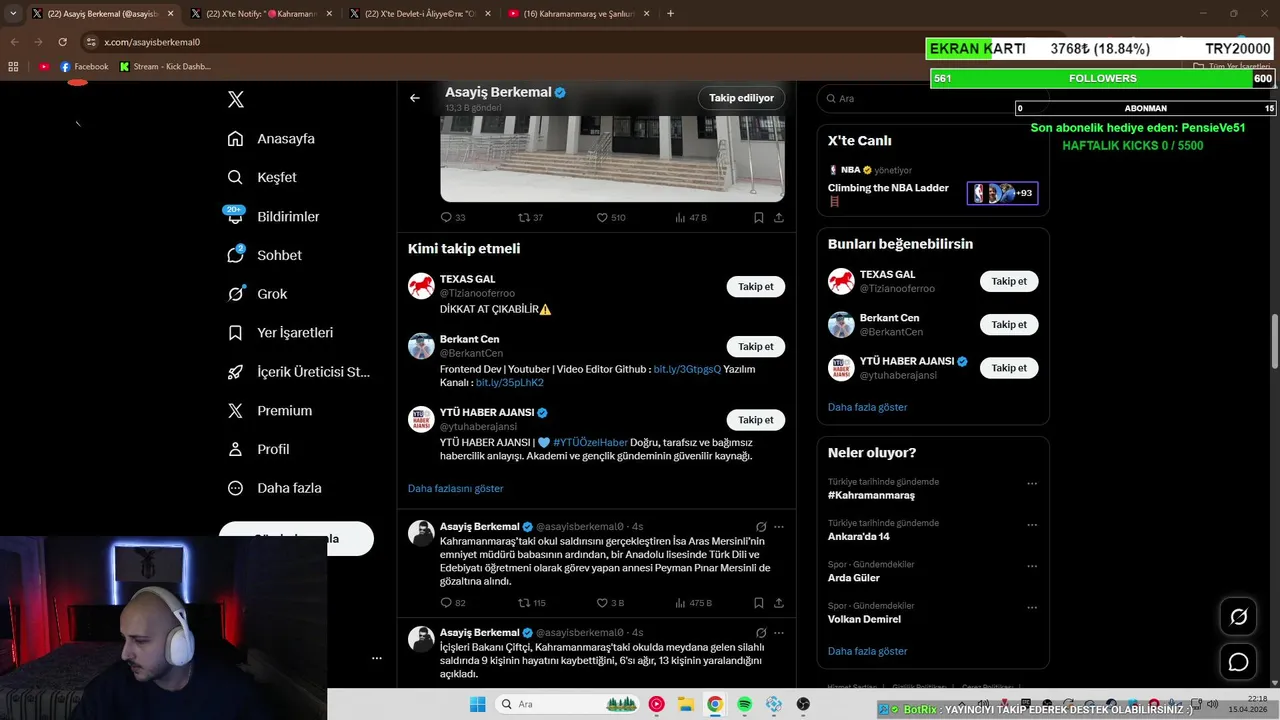Open Yer İşaretleri bookmarks
1280x720 pixels.
(280, 333)
